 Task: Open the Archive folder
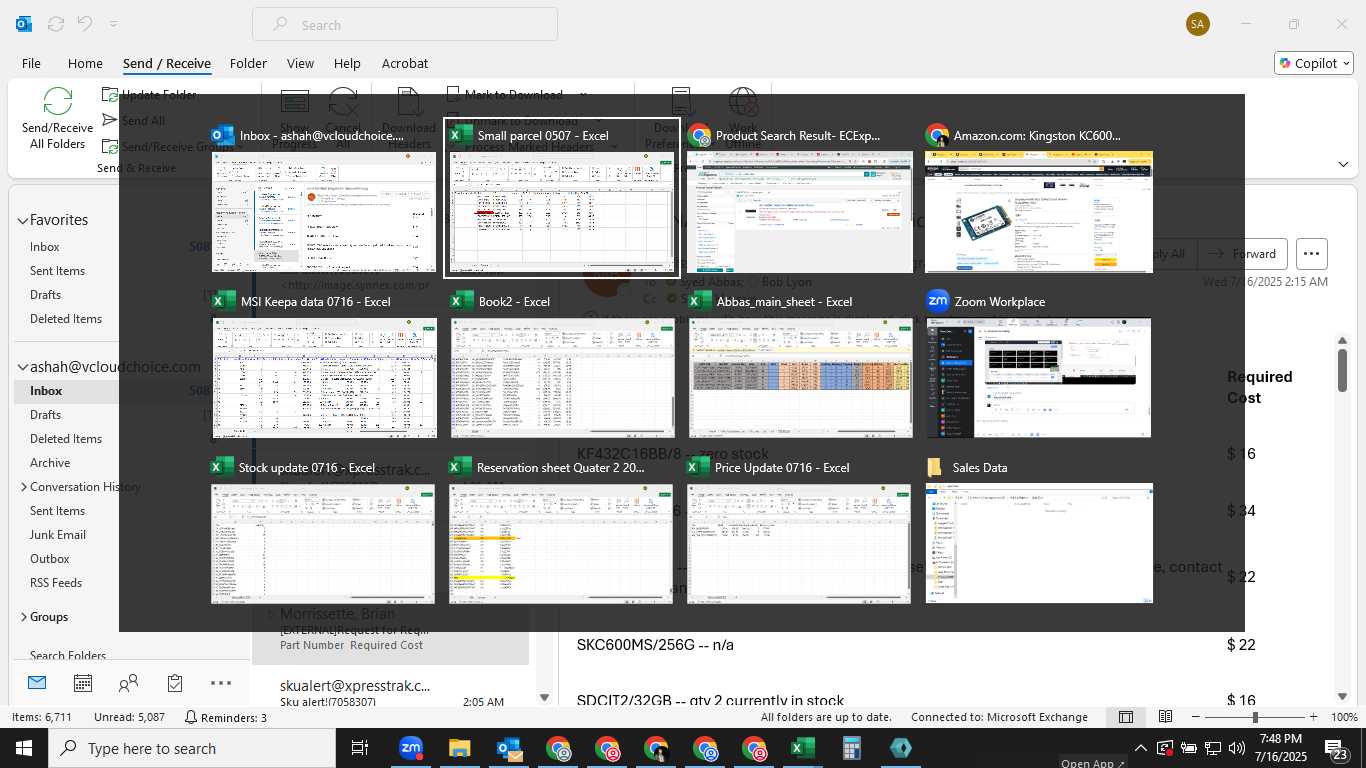[x=50, y=463]
